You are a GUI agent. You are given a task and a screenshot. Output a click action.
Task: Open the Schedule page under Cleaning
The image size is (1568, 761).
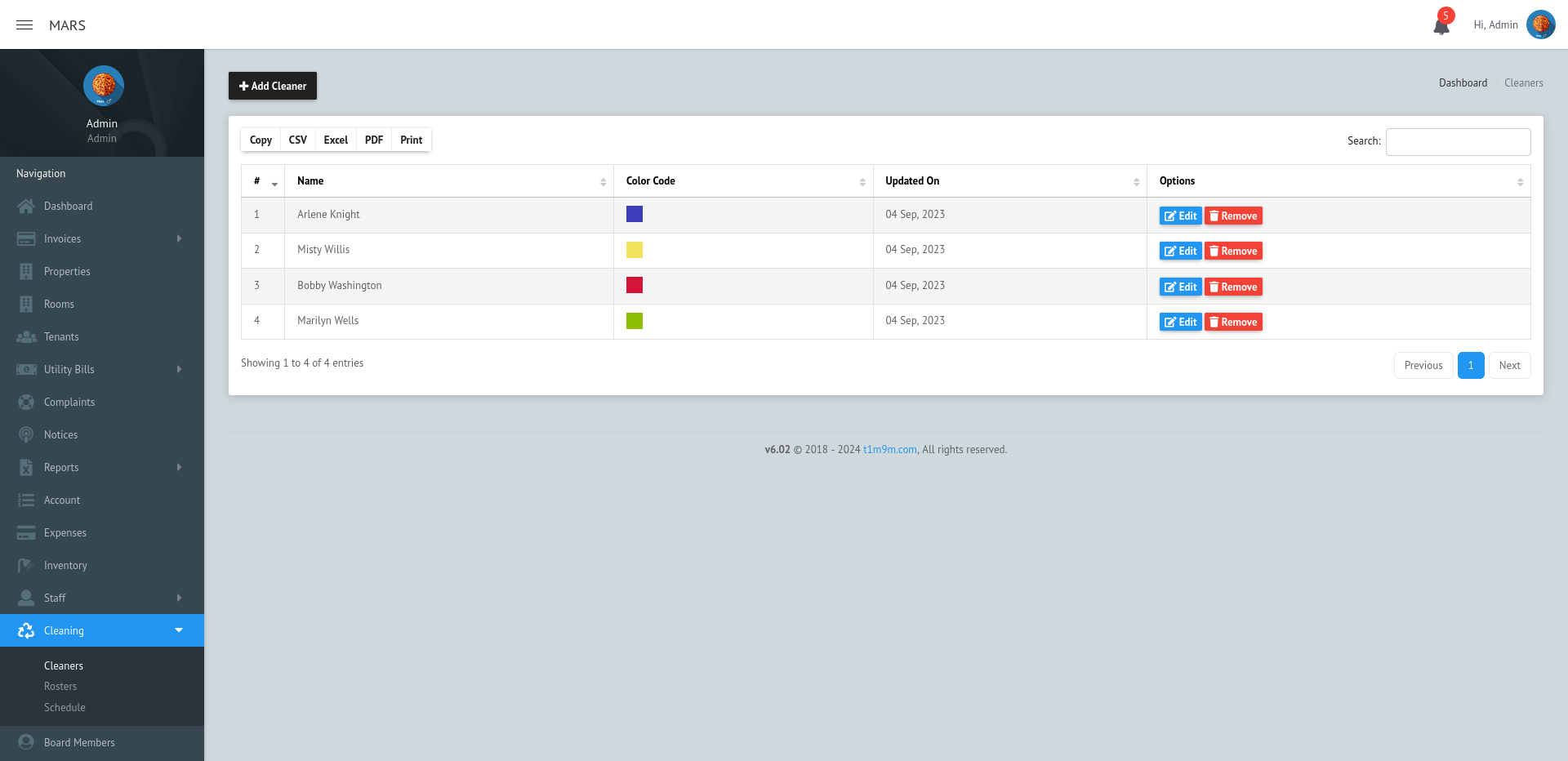point(65,707)
